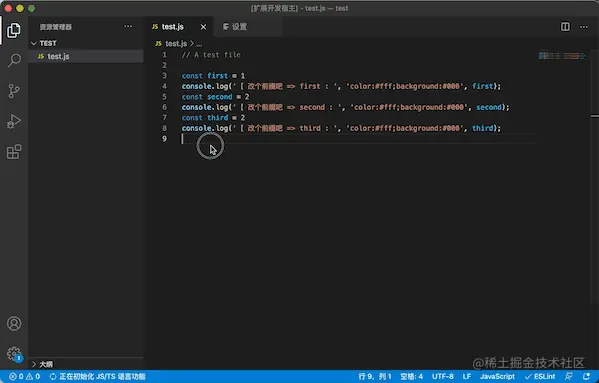This screenshot has height=383, width=599.
Task: Open the Manage gear icon
Action: [x=14, y=354]
